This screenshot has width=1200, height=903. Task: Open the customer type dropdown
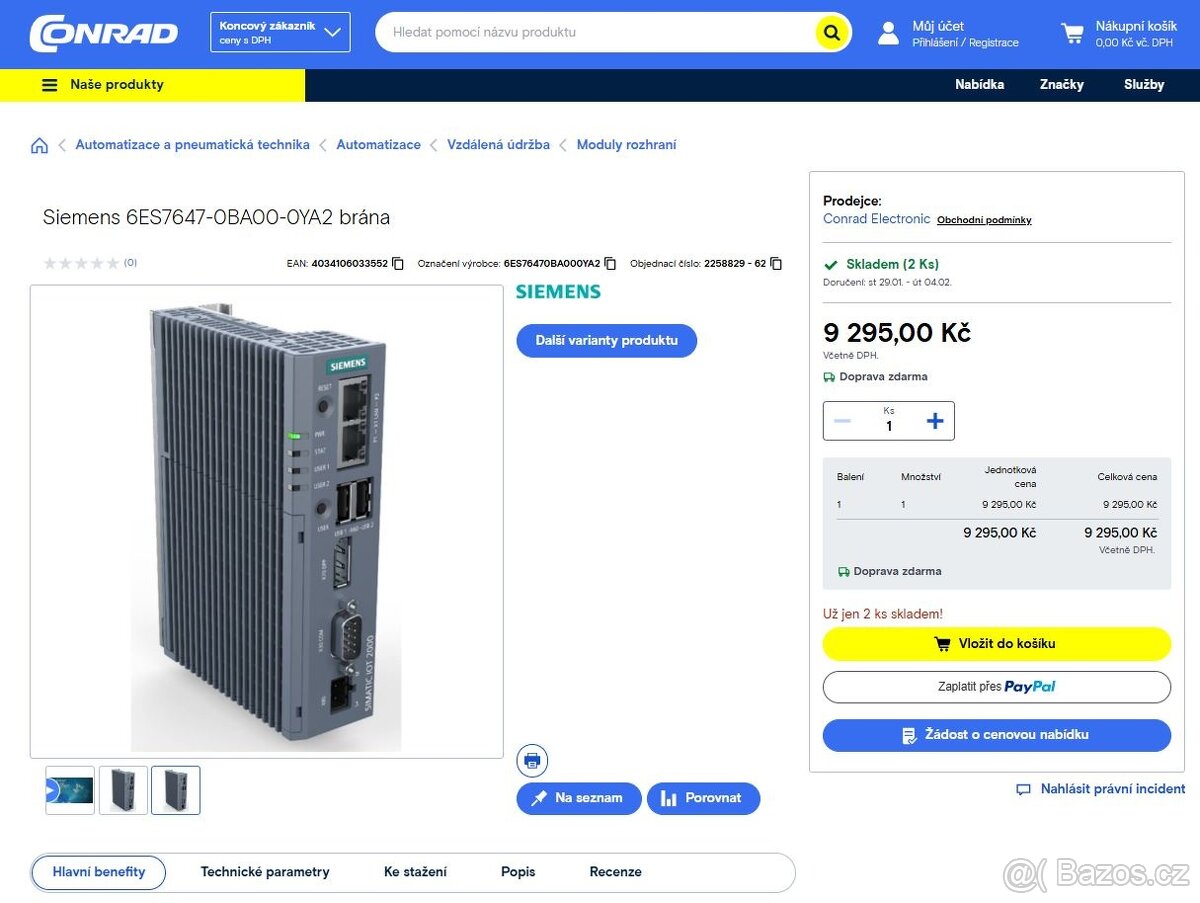pyautogui.click(x=280, y=33)
